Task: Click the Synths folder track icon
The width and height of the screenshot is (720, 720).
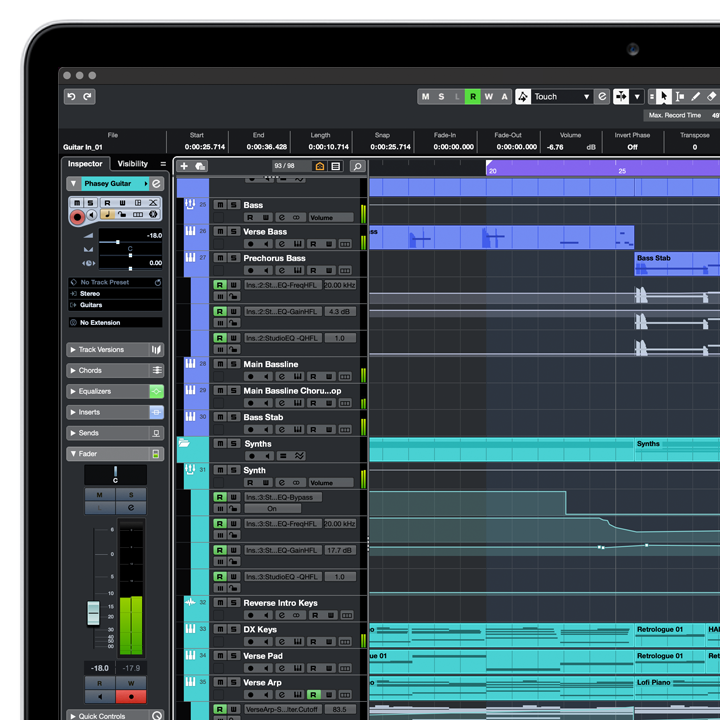Action: [184, 443]
